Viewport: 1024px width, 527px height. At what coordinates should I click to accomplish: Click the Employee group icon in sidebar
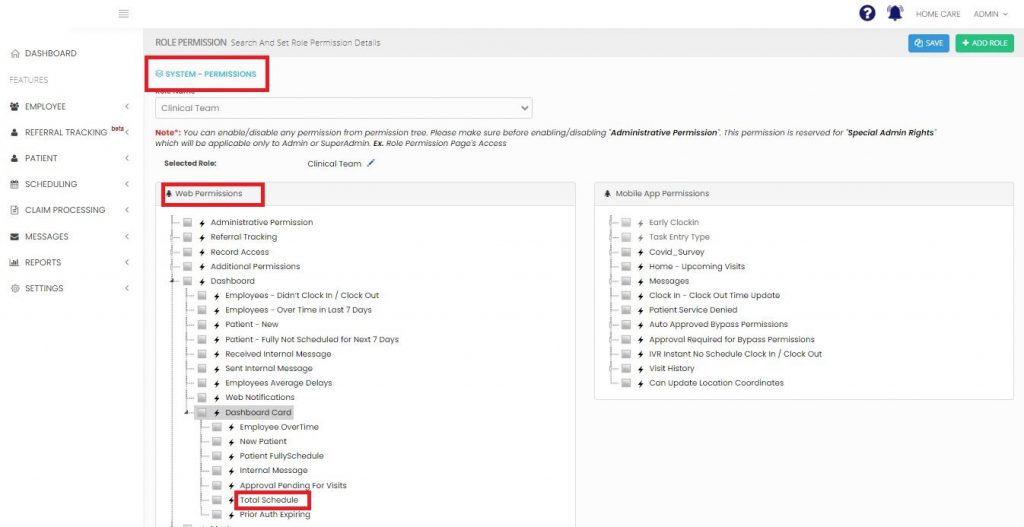[x=15, y=106]
